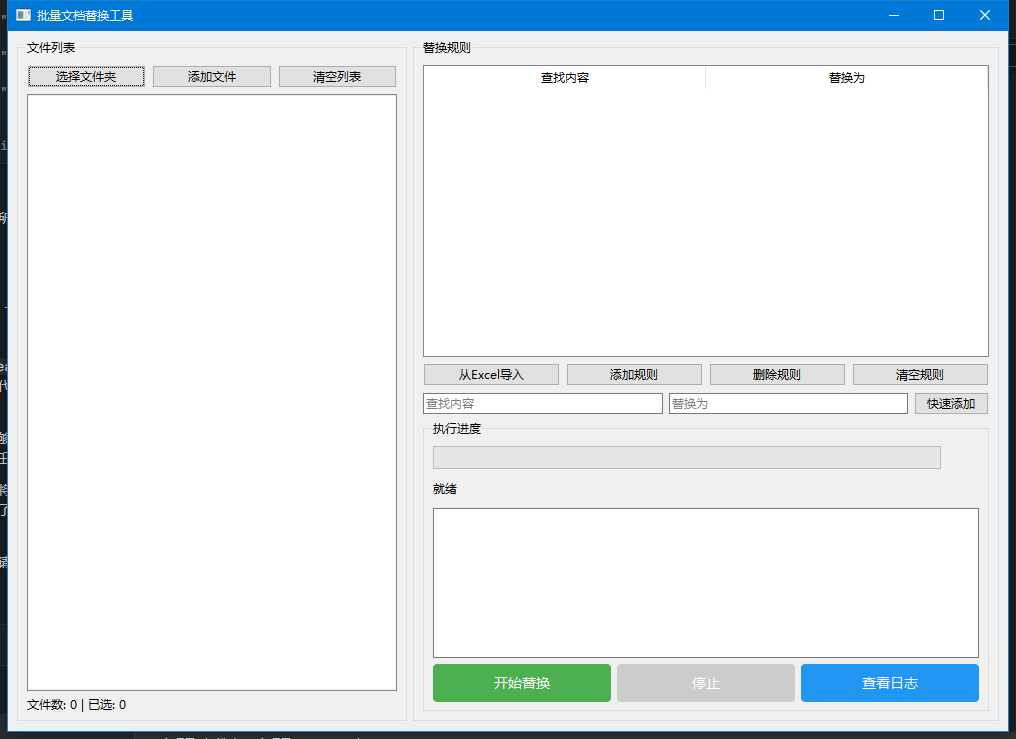Click the 文件列表 group label

click(x=51, y=47)
